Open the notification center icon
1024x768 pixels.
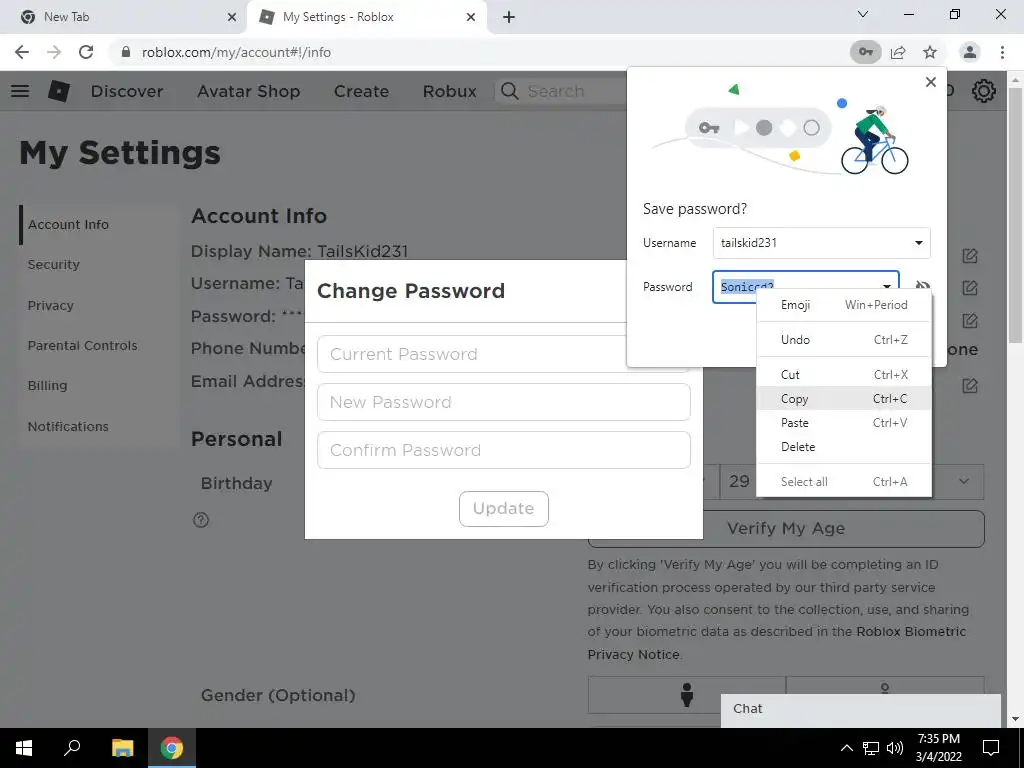[991, 748]
